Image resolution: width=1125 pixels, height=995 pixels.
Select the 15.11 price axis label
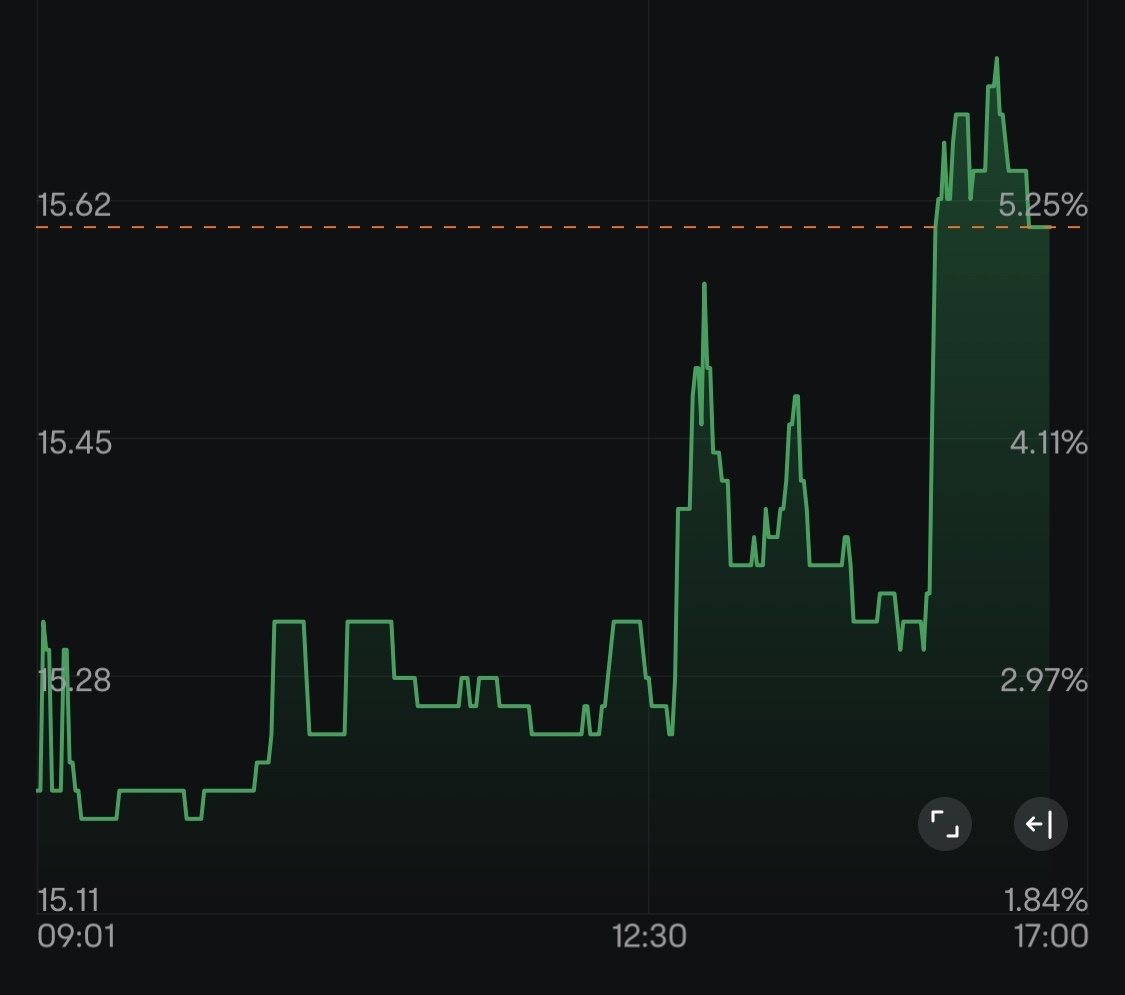coord(68,900)
